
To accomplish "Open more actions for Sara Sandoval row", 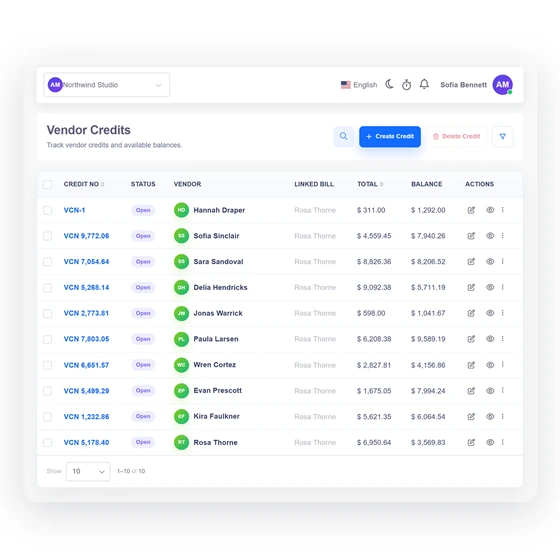I will tap(502, 261).
